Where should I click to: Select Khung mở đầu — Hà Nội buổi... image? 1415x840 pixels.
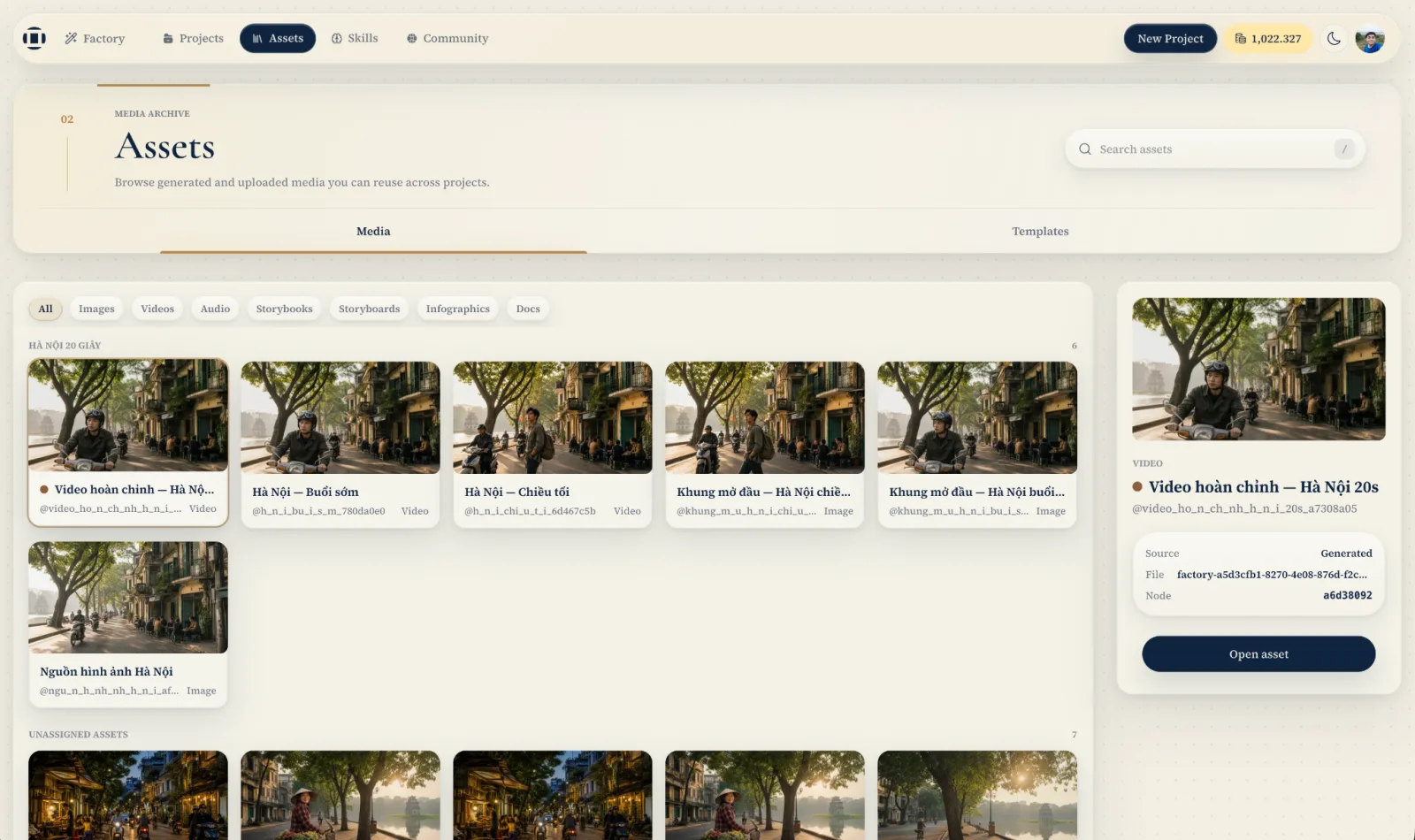pos(977,444)
